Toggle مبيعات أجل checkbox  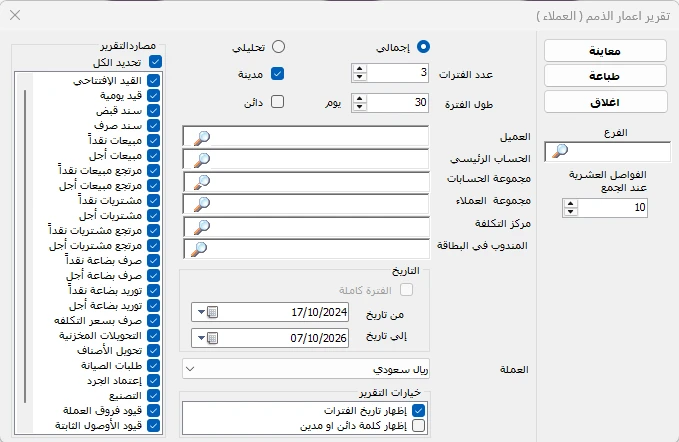153,155
